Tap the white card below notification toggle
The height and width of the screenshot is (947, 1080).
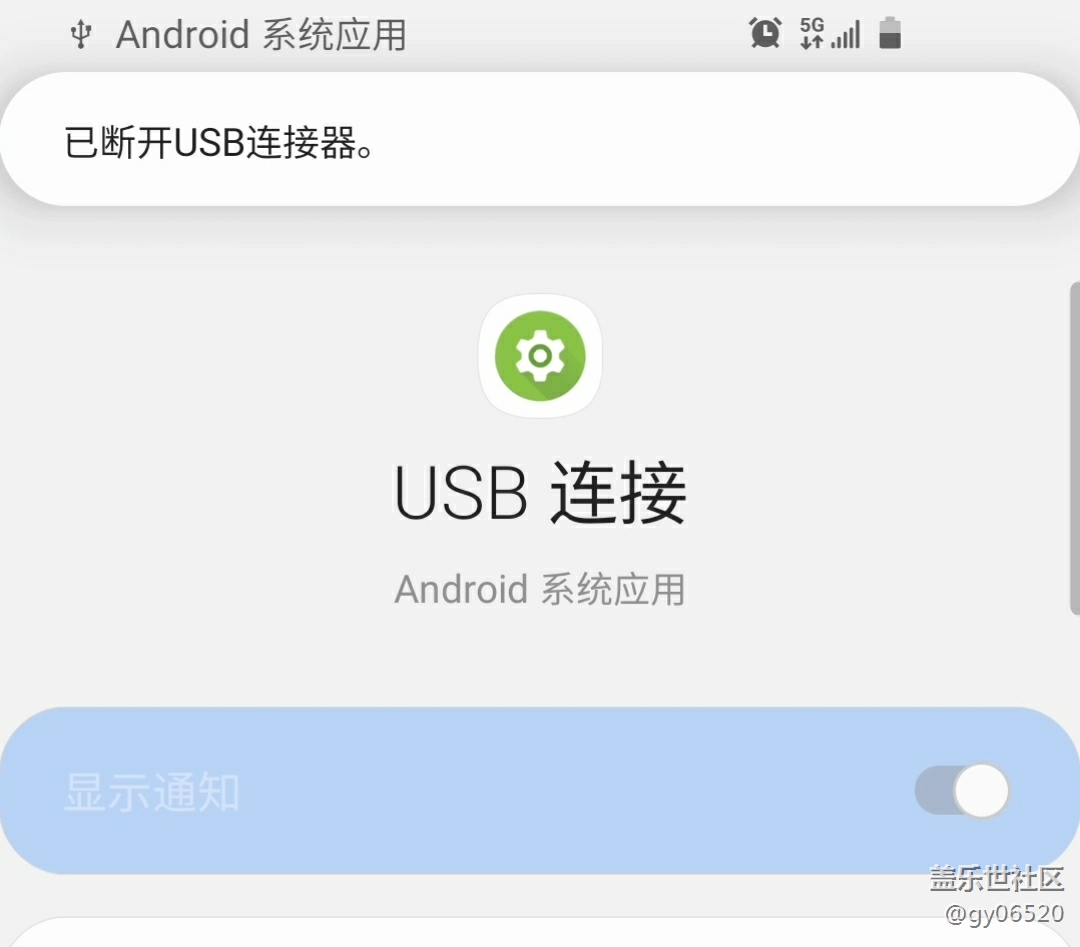pyautogui.click(x=540, y=932)
